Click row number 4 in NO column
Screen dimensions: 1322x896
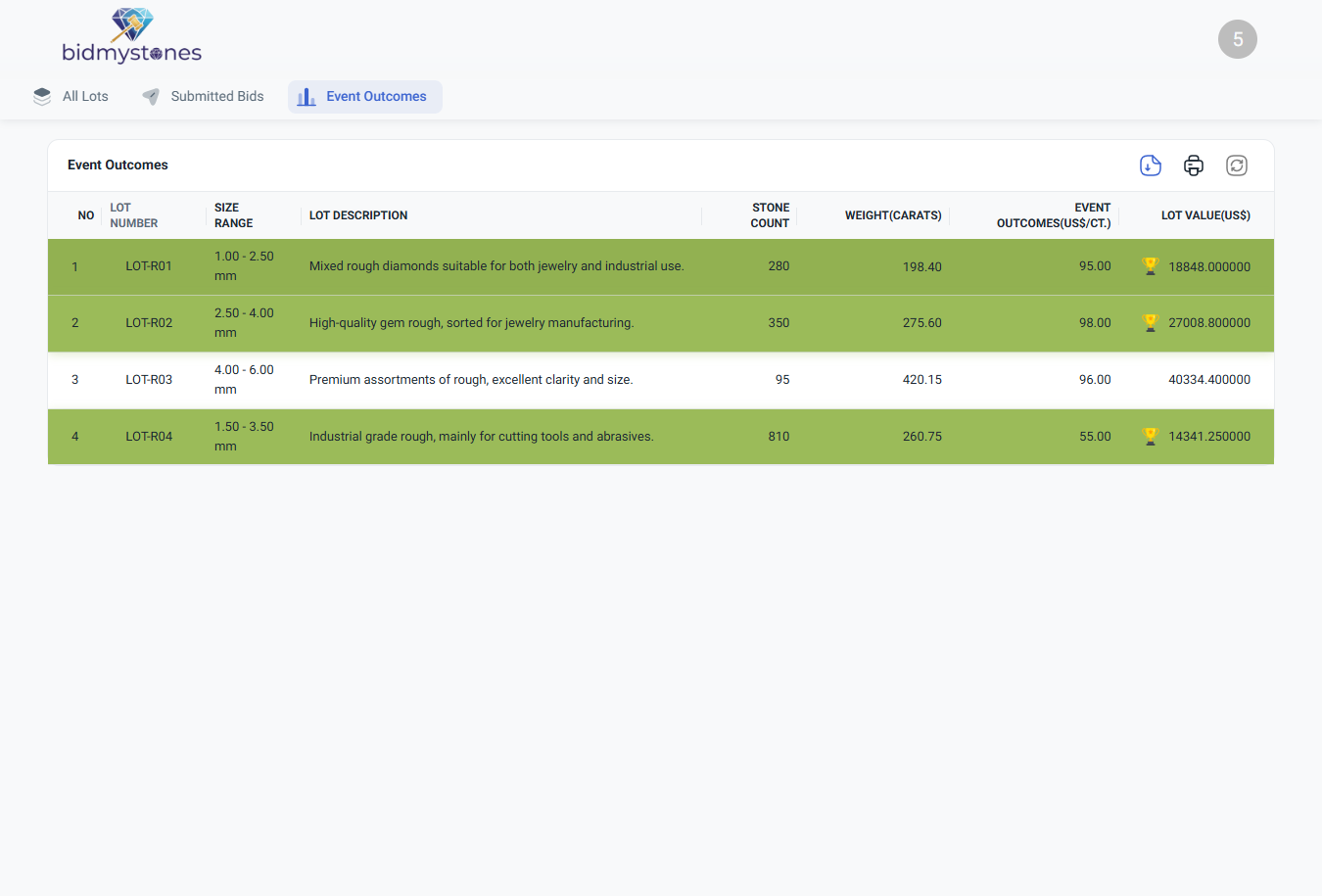(74, 437)
